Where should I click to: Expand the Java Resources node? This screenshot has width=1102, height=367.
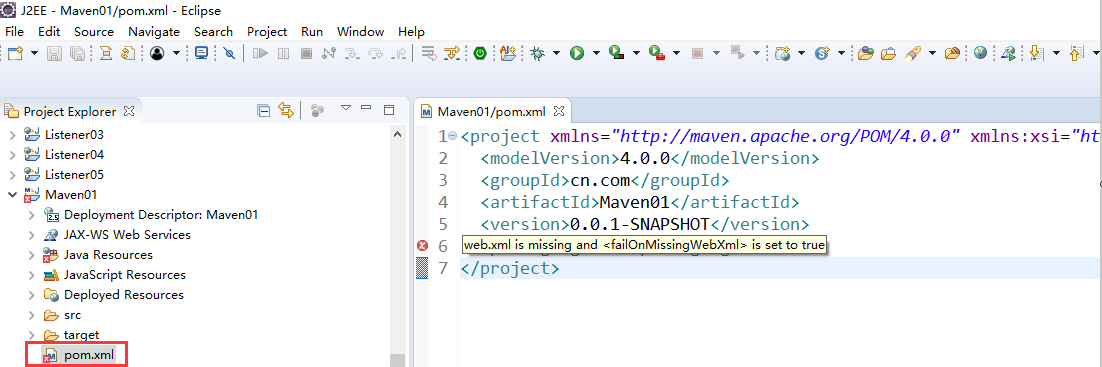pyautogui.click(x=31, y=255)
